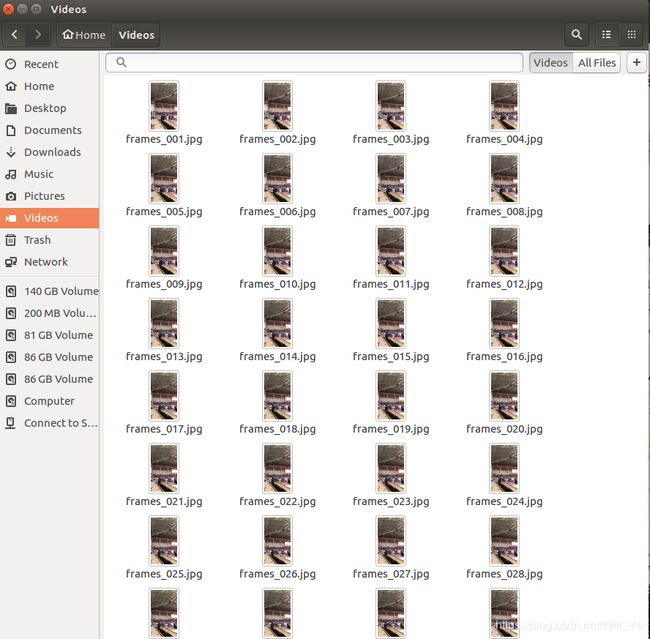Click the frames_013.jpg file name
Screen dimensions: 650x639
coord(164,357)
